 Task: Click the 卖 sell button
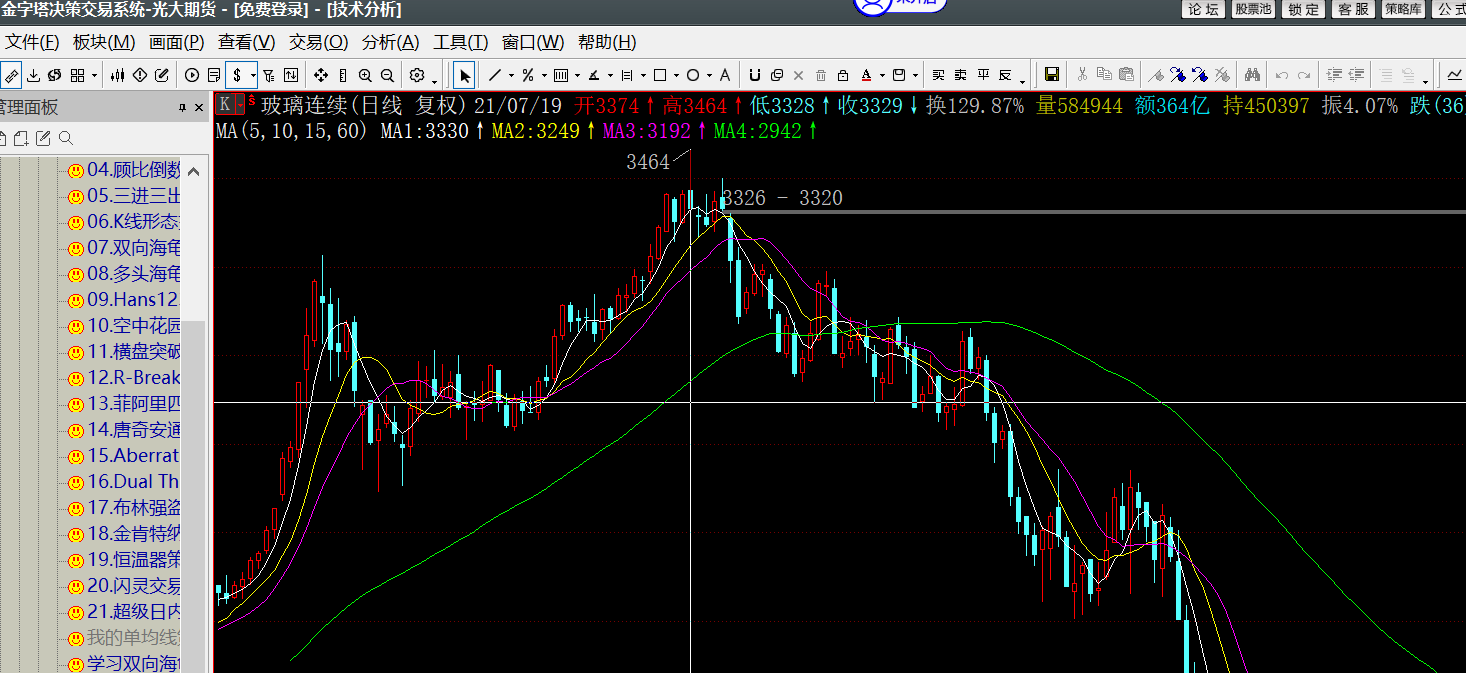pos(960,75)
